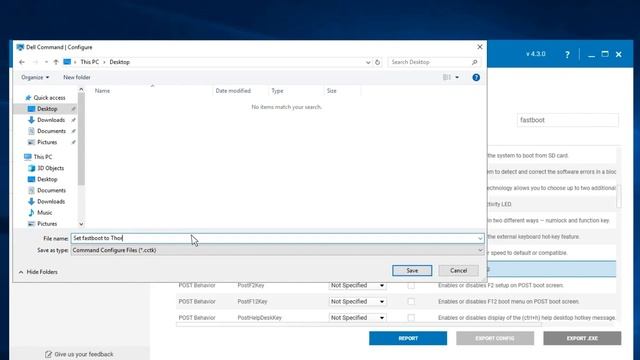This screenshot has height=360, width=640.
Task: Open PostF12Key value dropdown
Action: tap(357, 302)
